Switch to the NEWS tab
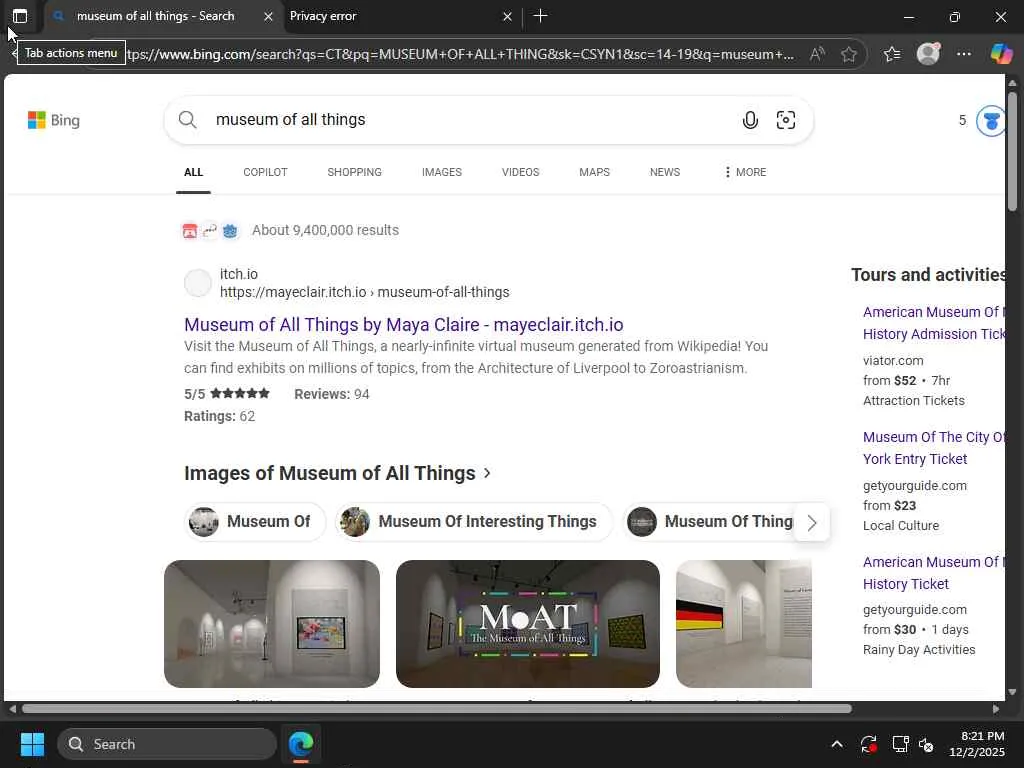 pos(665,172)
